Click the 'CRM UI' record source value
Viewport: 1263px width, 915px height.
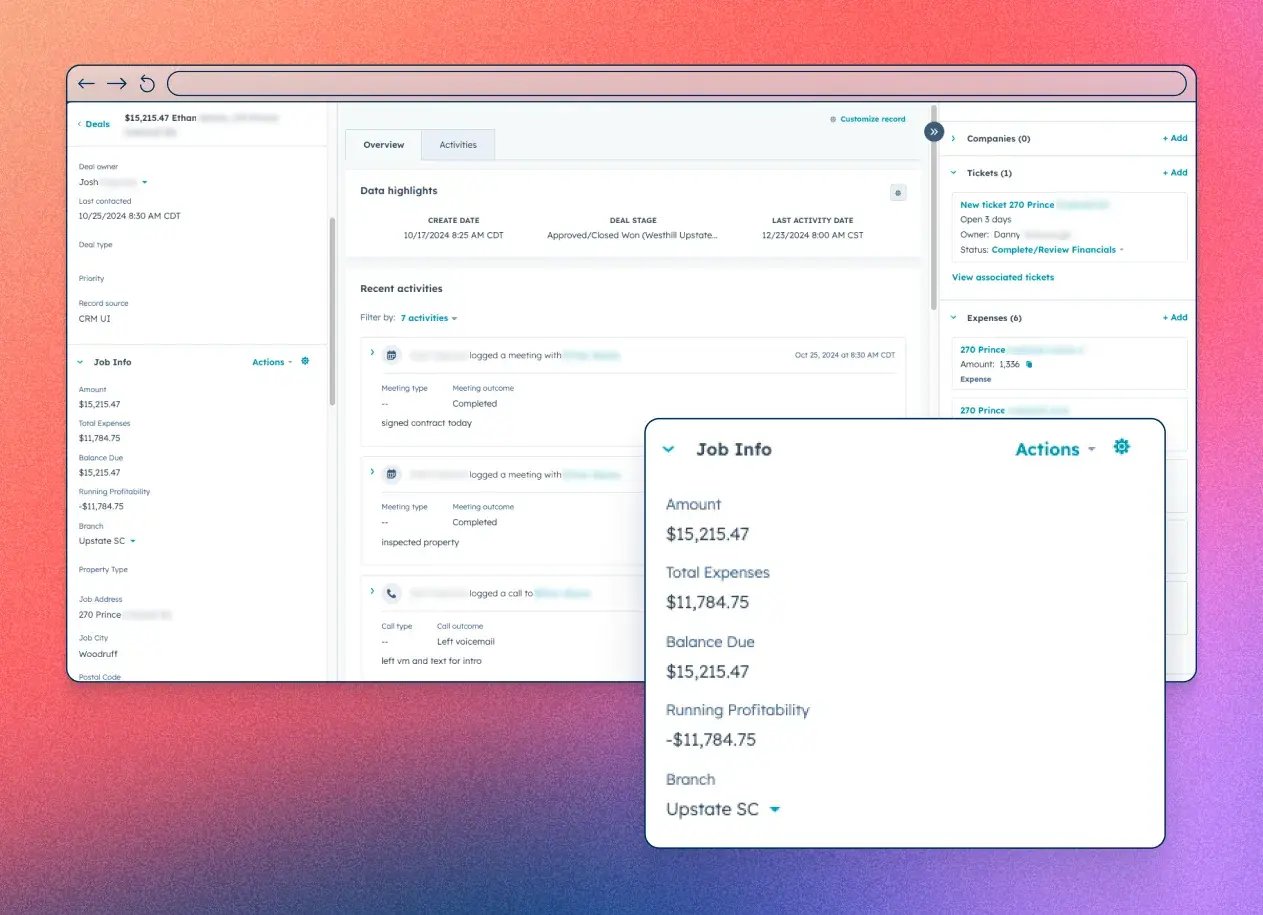tap(95, 319)
